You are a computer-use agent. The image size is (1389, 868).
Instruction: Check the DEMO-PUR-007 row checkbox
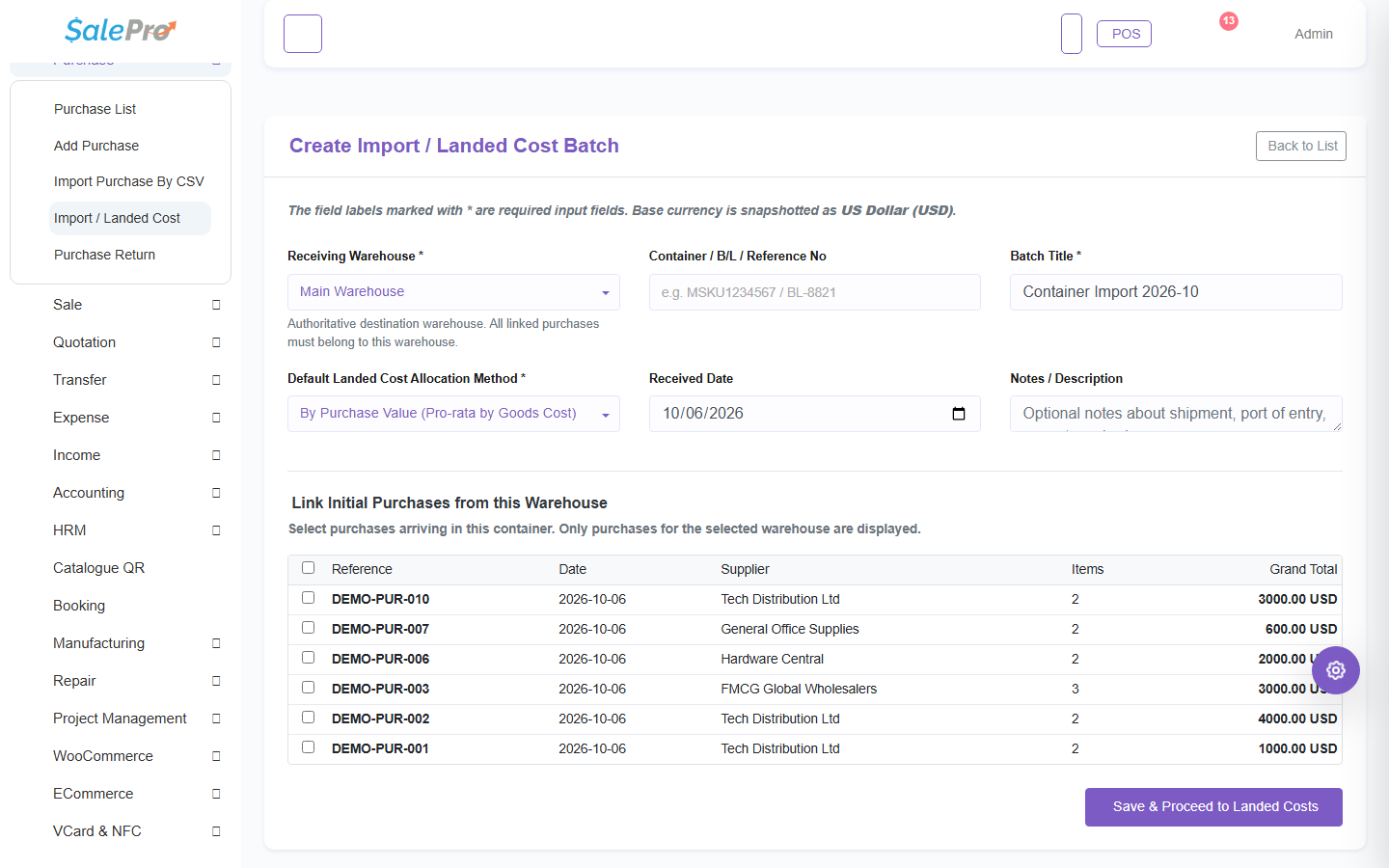point(309,628)
